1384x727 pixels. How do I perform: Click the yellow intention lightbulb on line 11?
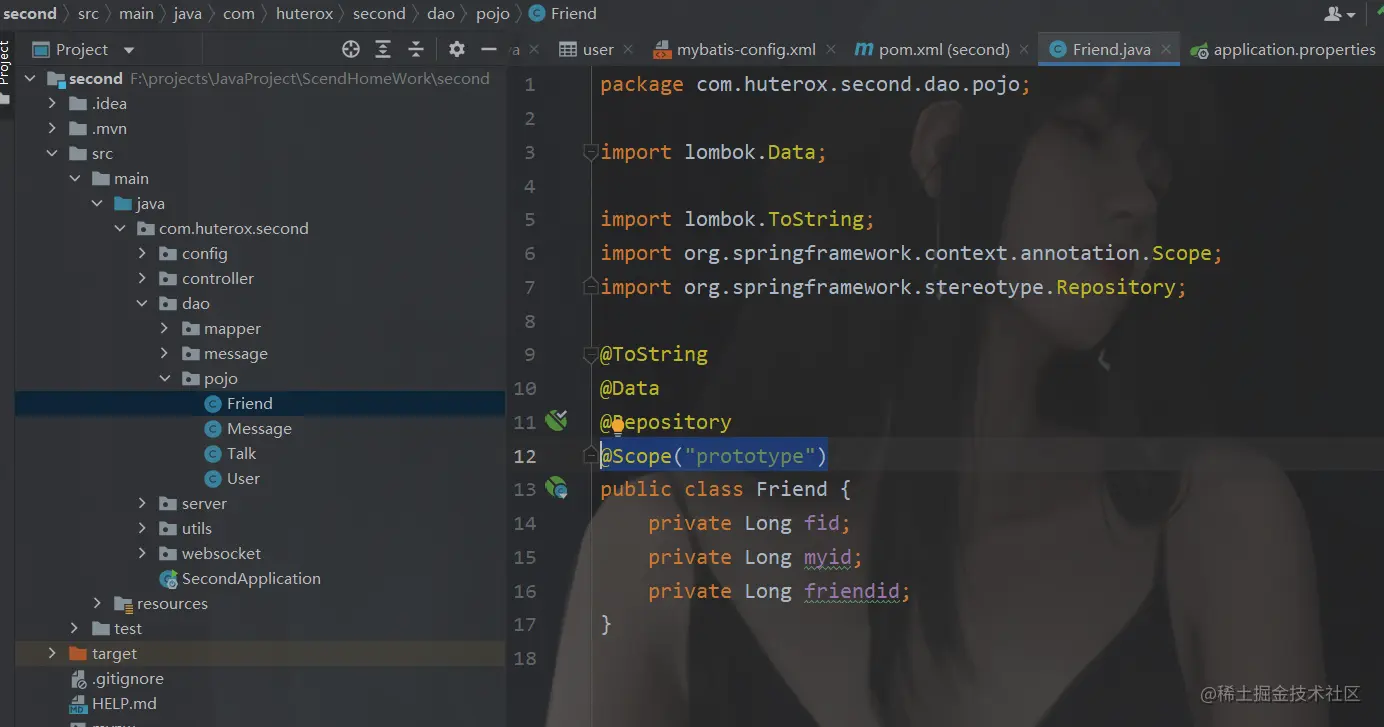click(x=618, y=426)
